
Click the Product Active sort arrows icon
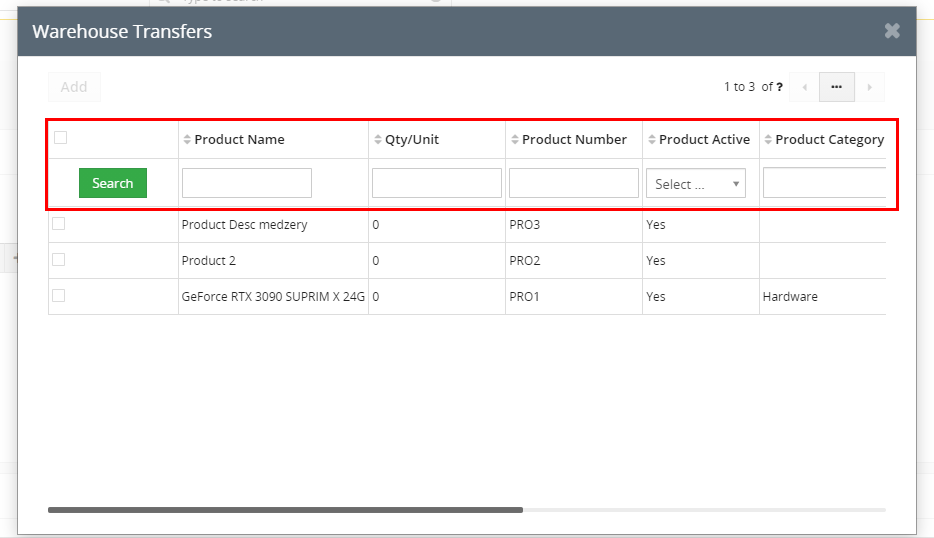[651, 140]
